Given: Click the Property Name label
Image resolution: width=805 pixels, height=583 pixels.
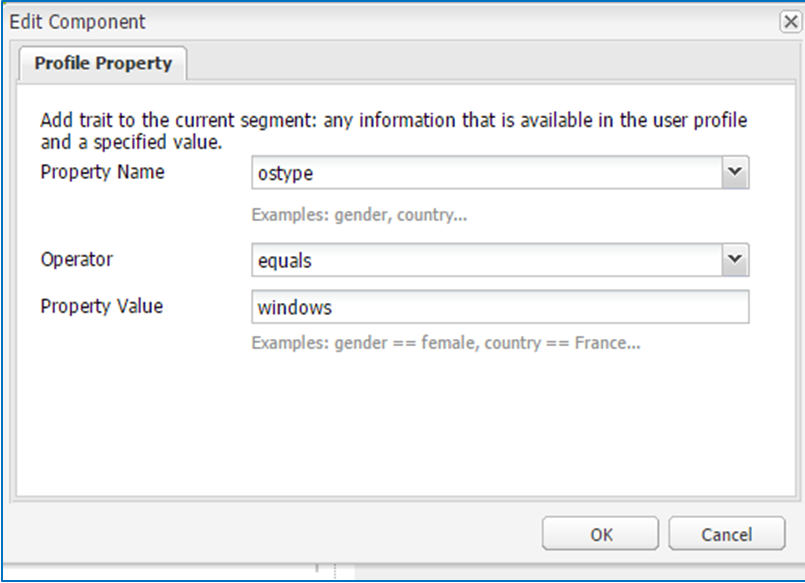Looking at the screenshot, I should pos(102,172).
